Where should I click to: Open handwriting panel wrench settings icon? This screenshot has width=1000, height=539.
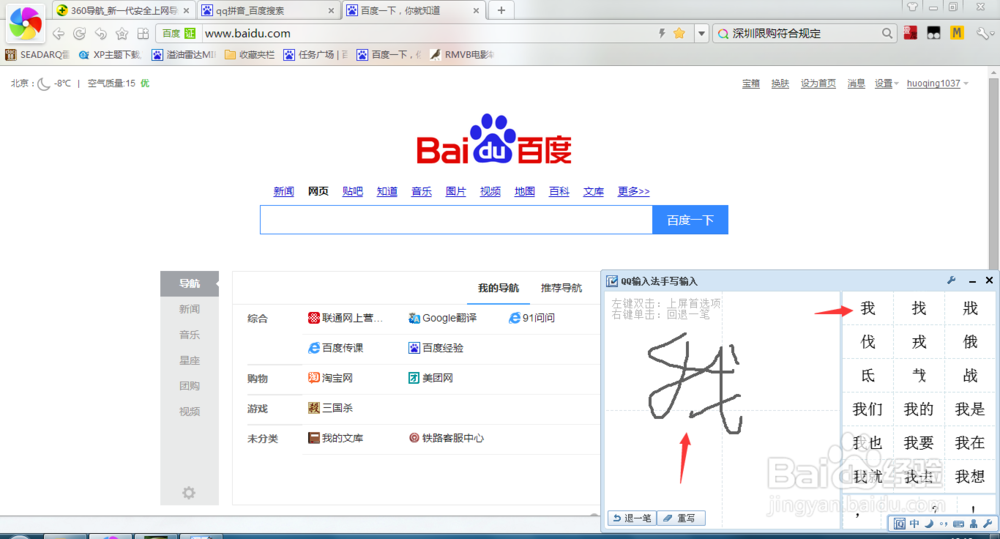[951, 280]
